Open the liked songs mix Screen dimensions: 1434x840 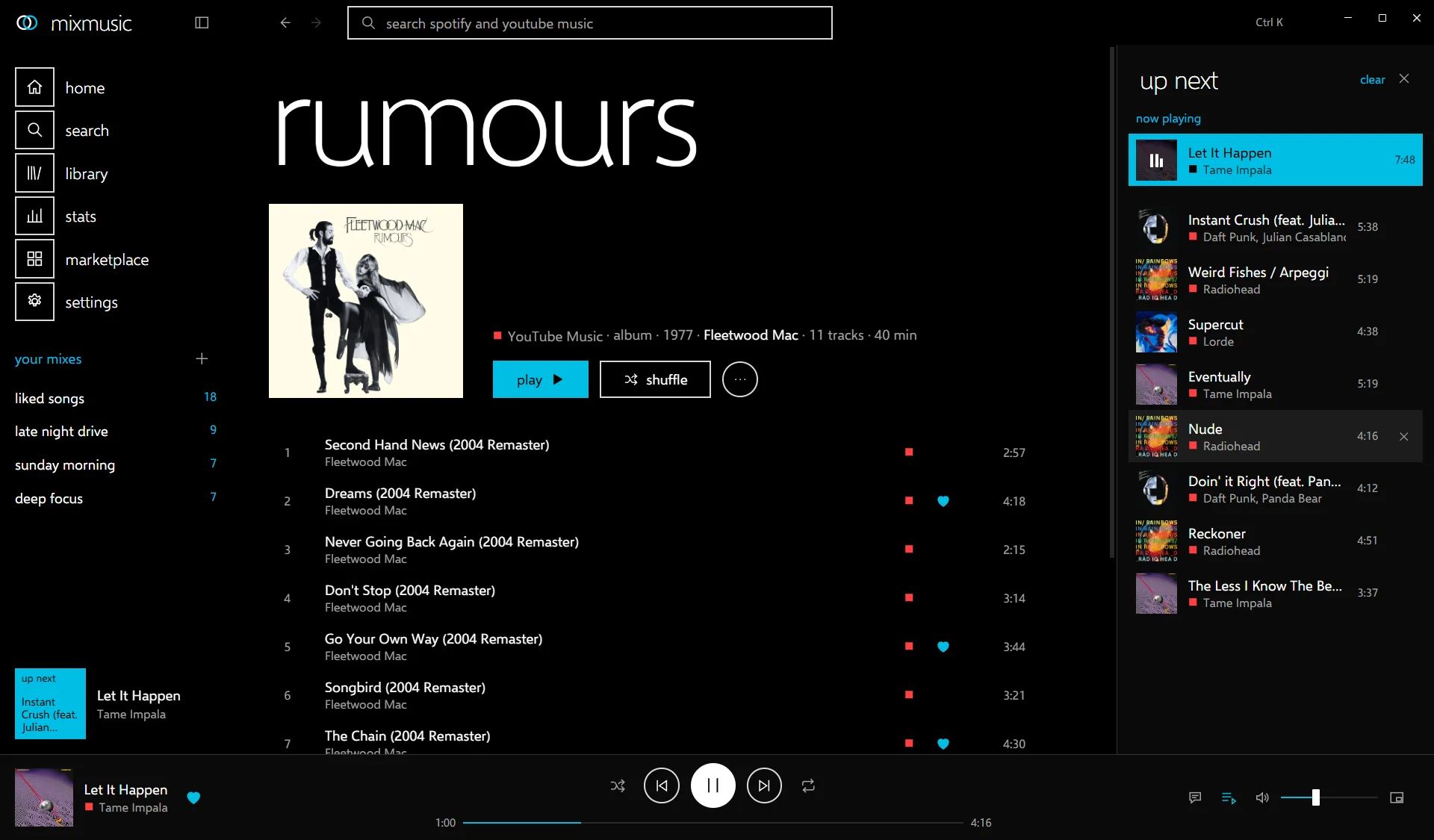[x=116, y=398]
